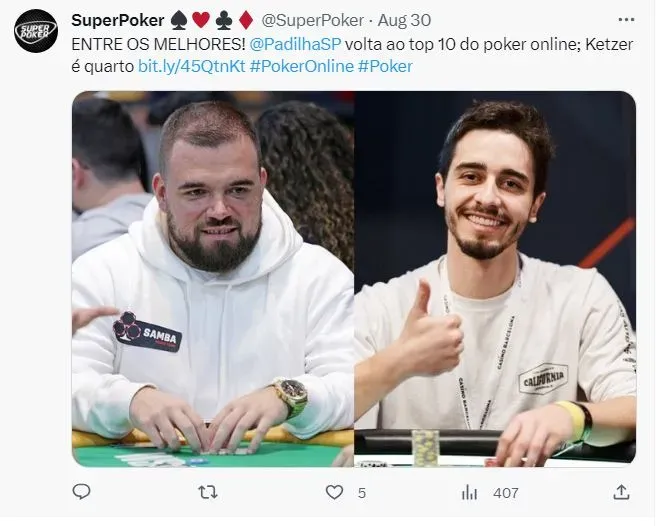Screen dimensions: 657x526
Task: Open the @SuperPoker handle link
Action: click(x=313, y=20)
